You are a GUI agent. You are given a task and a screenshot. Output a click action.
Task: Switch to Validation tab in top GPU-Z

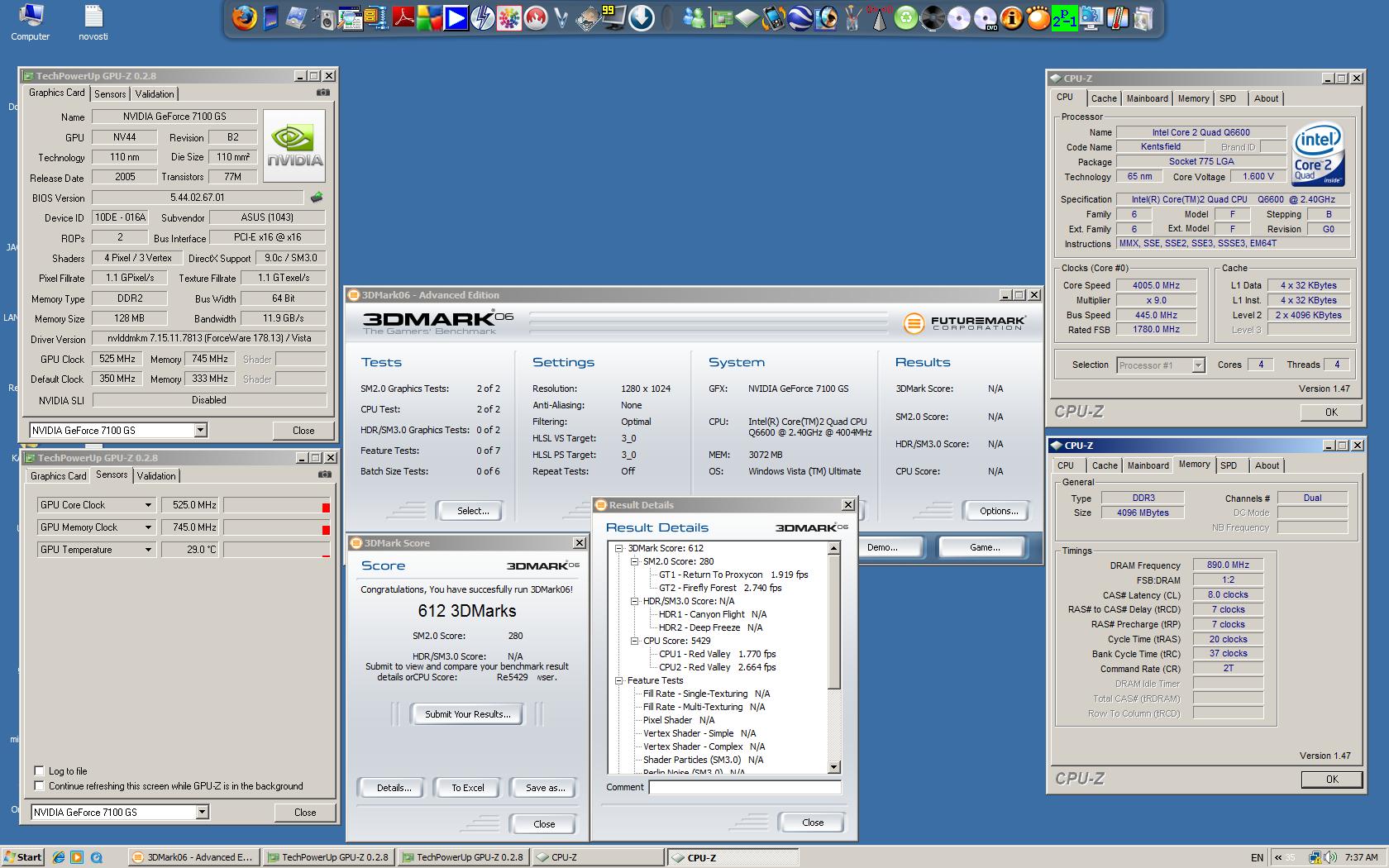tap(155, 94)
